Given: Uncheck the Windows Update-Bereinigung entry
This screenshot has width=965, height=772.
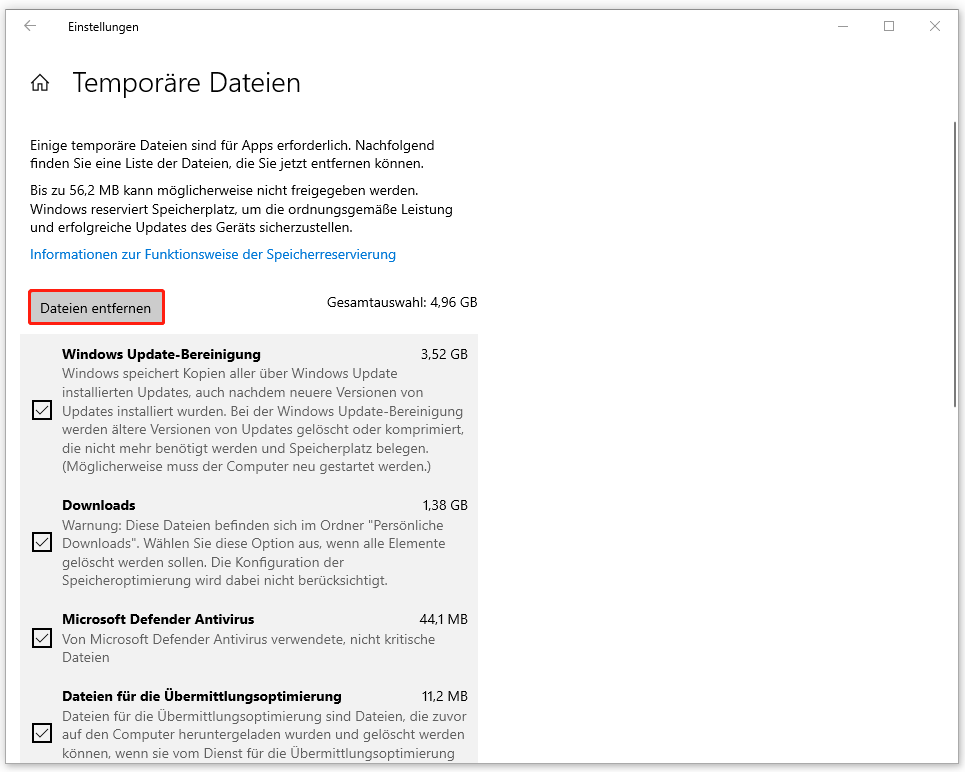Looking at the screenshot, I should coord(41,410).
